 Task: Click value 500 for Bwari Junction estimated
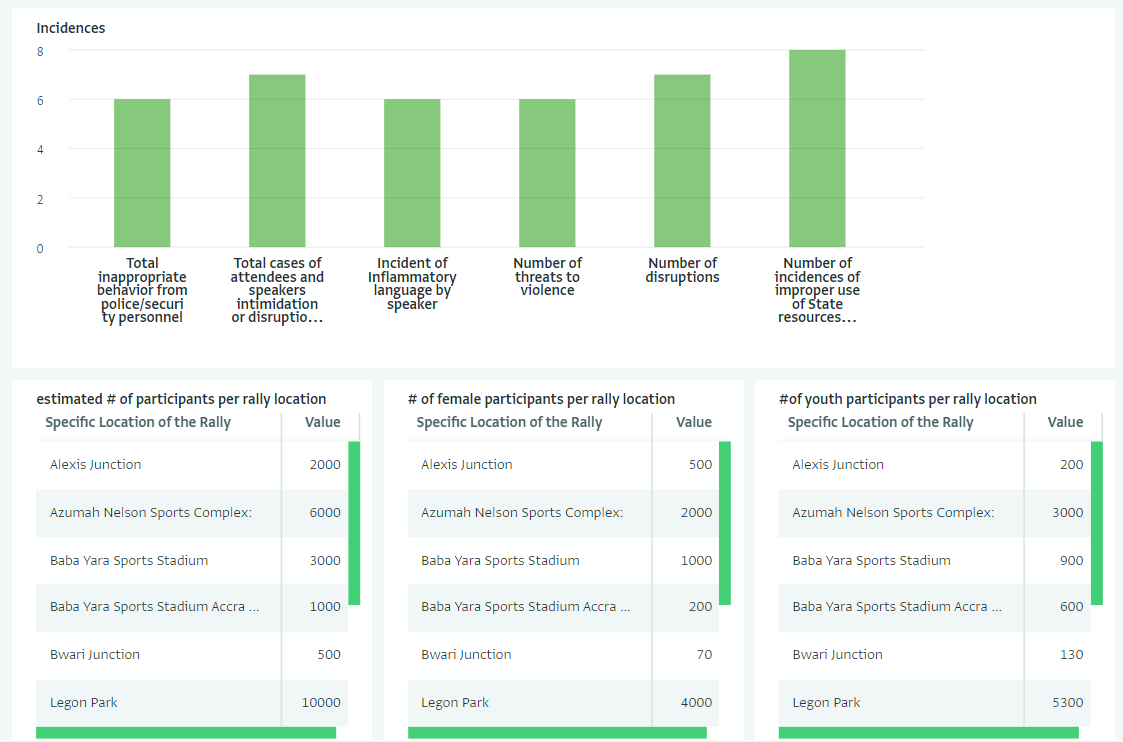coord(329,654)
